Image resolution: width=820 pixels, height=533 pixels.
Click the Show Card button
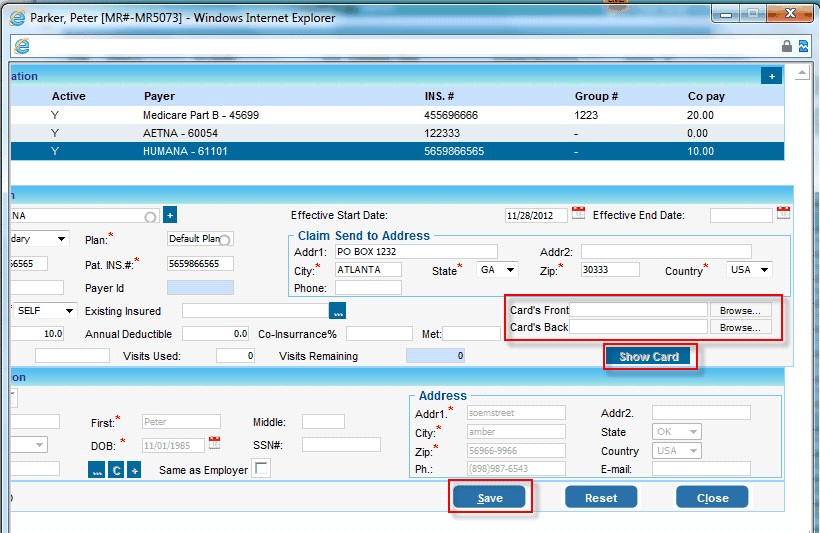649,357
